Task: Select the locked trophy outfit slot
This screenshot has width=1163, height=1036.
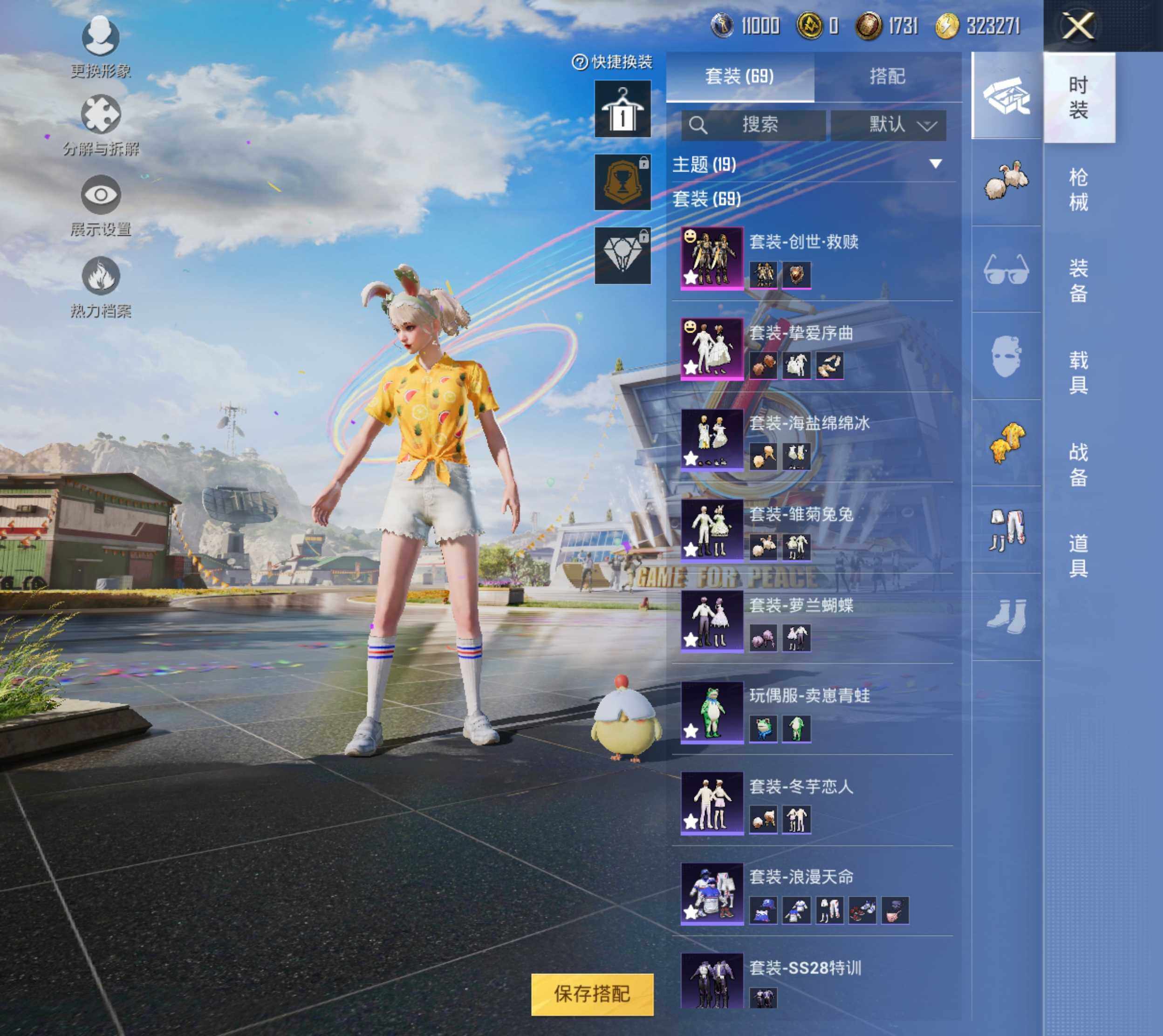Action: tap(623, 182)
